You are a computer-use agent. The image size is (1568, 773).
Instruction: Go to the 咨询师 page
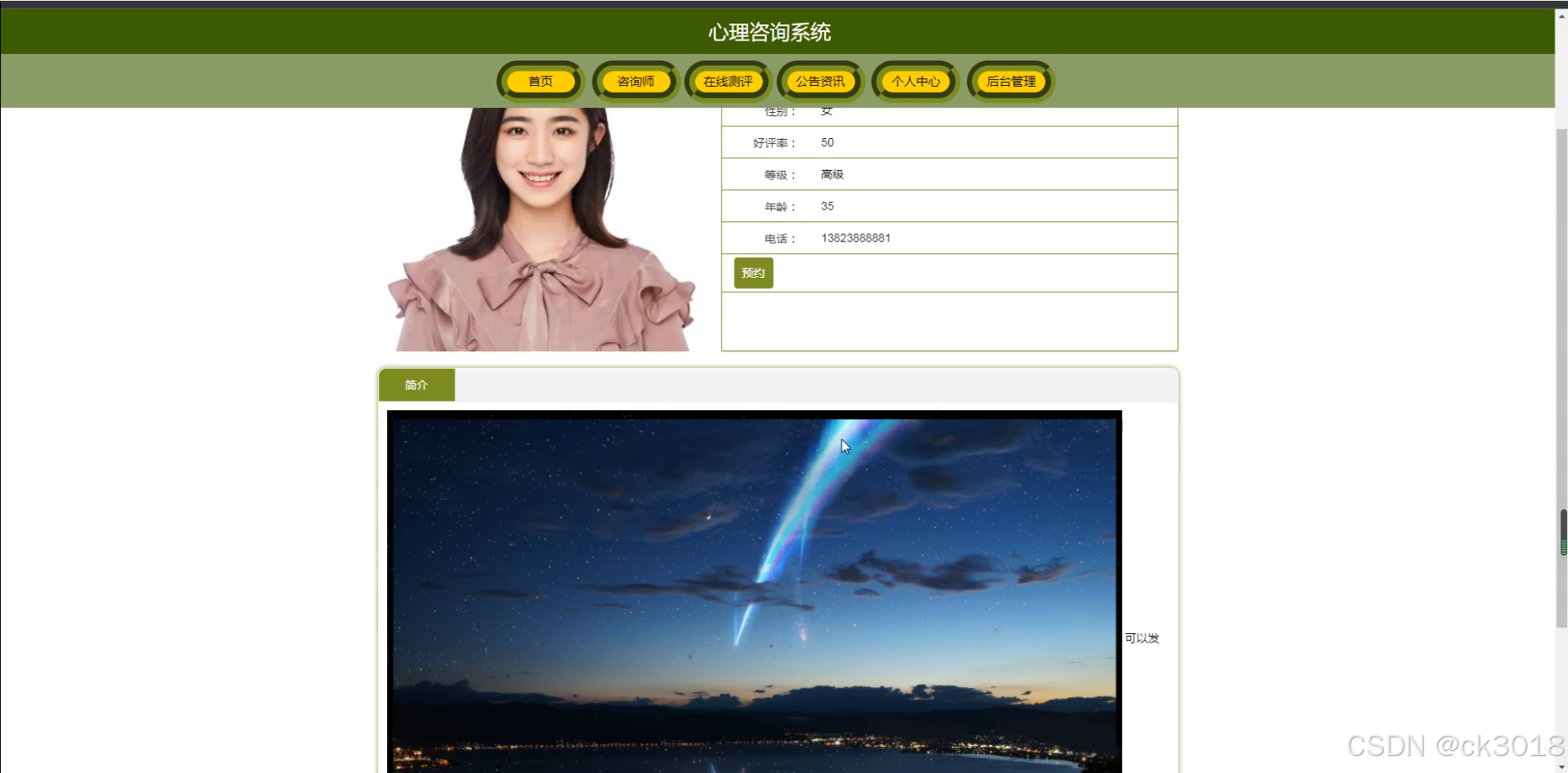[635, 82]
